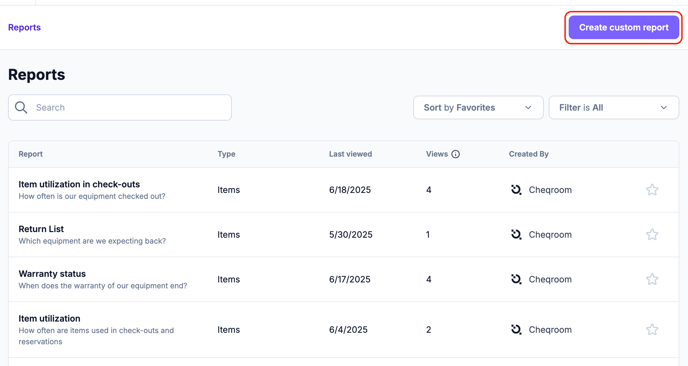Click Cheqroom creator name in Return List row
The width and height of the screenshot is (688, 366).
pos(550,235)
